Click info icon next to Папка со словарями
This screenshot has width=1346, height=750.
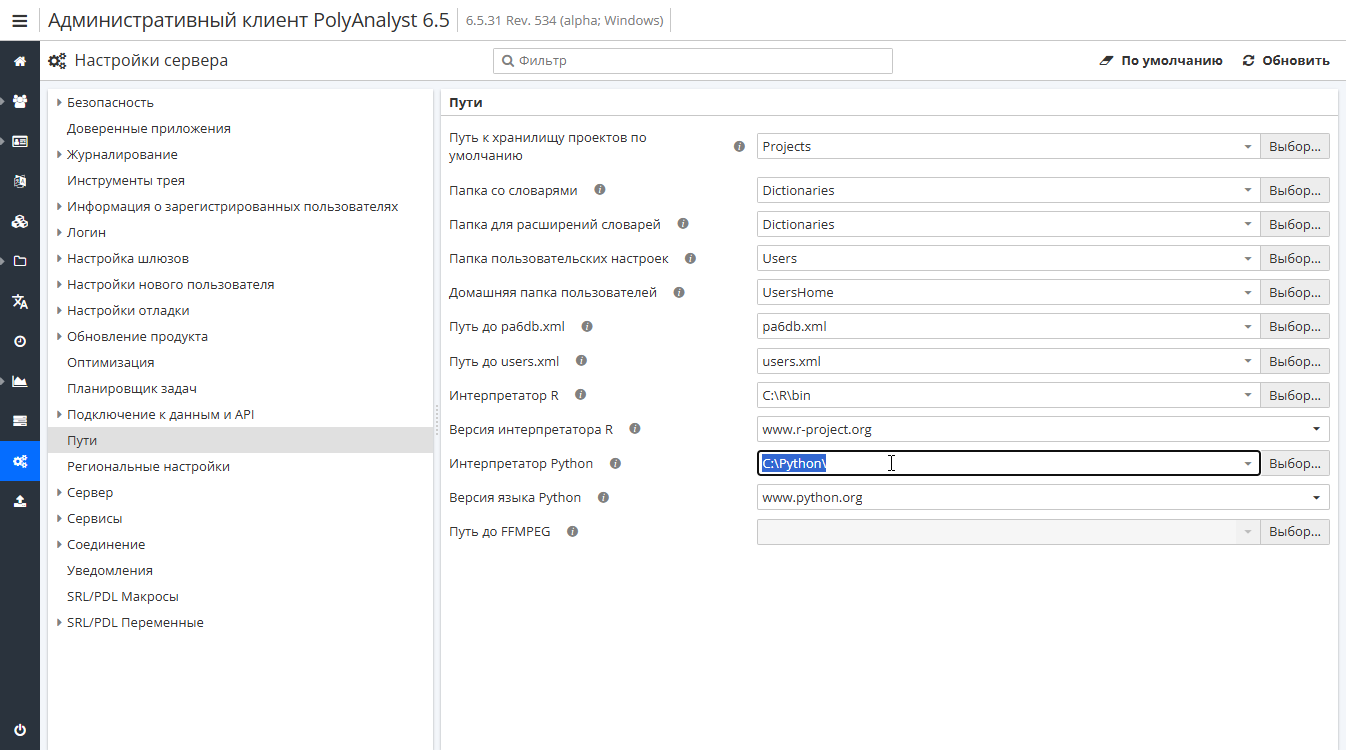600,190
